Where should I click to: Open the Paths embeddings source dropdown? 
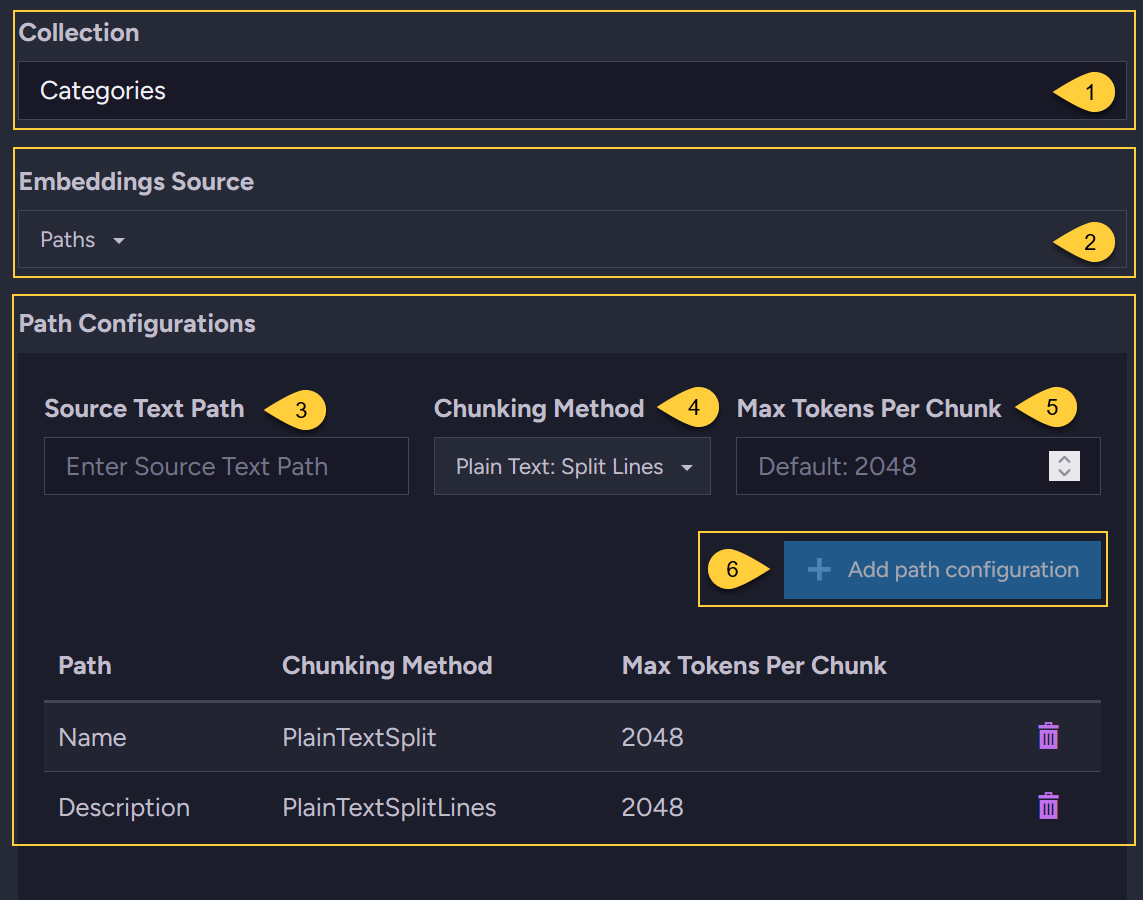coord(572,240)
